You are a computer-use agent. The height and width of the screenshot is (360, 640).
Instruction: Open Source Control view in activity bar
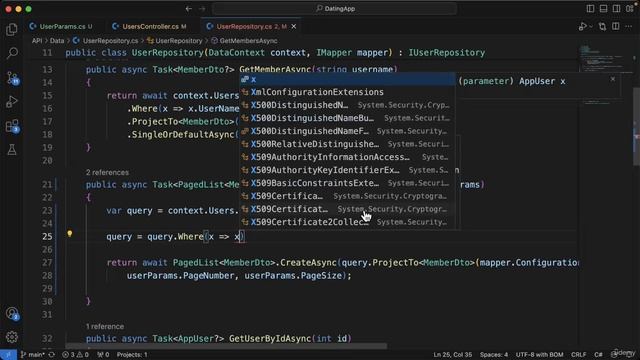tap(12, 78)
